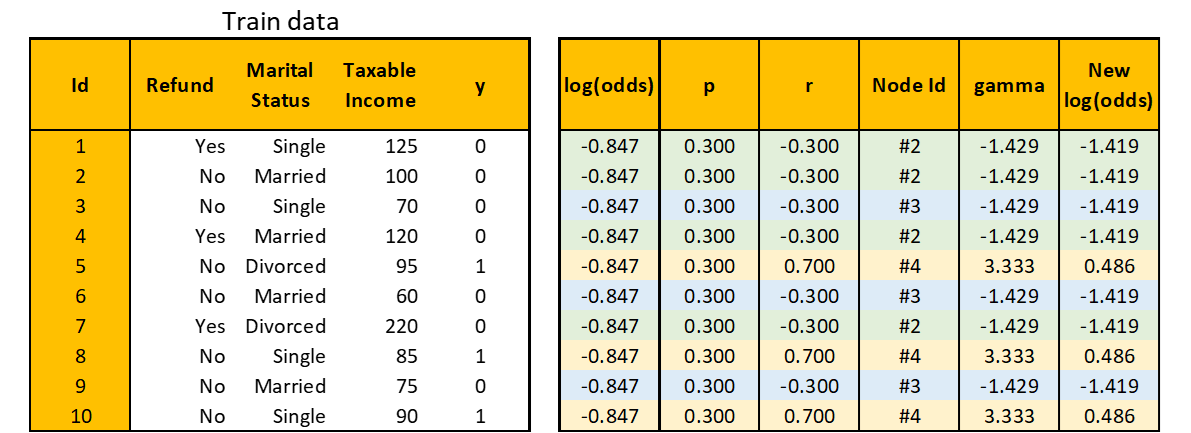Screen dimensions: 1191x433
Task: Click the Marital Status header cell
Action: pyautogui.click(x=280, y=85)
